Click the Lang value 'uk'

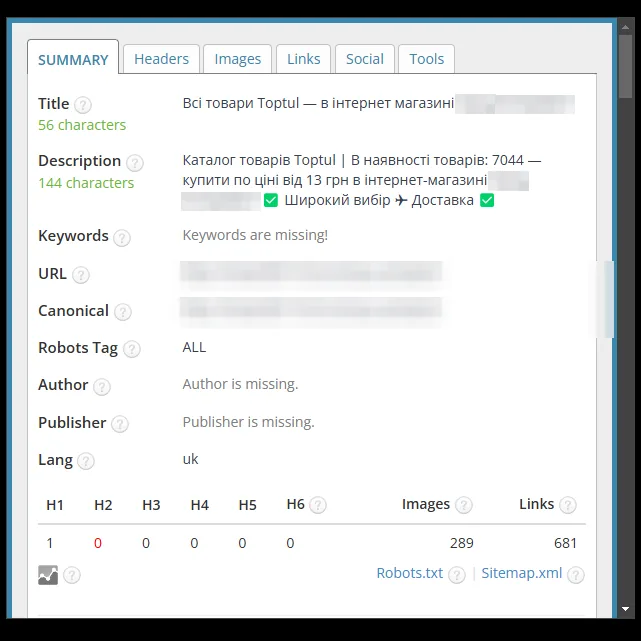coord(191,459)
